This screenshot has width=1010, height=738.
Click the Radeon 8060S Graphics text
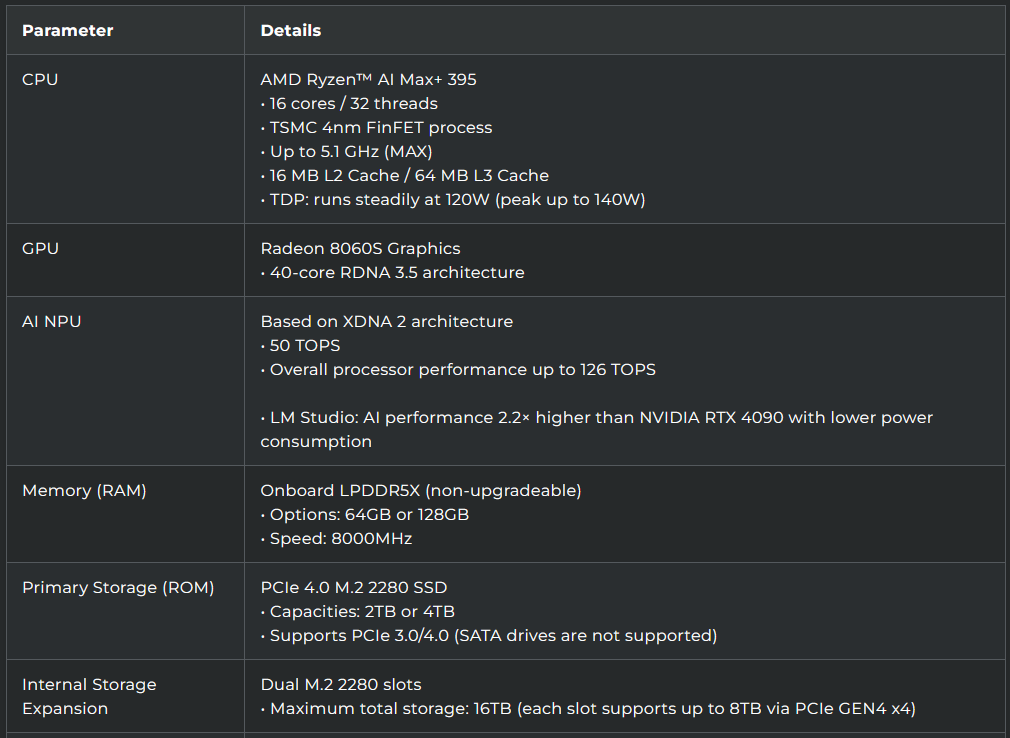[360, 248]
